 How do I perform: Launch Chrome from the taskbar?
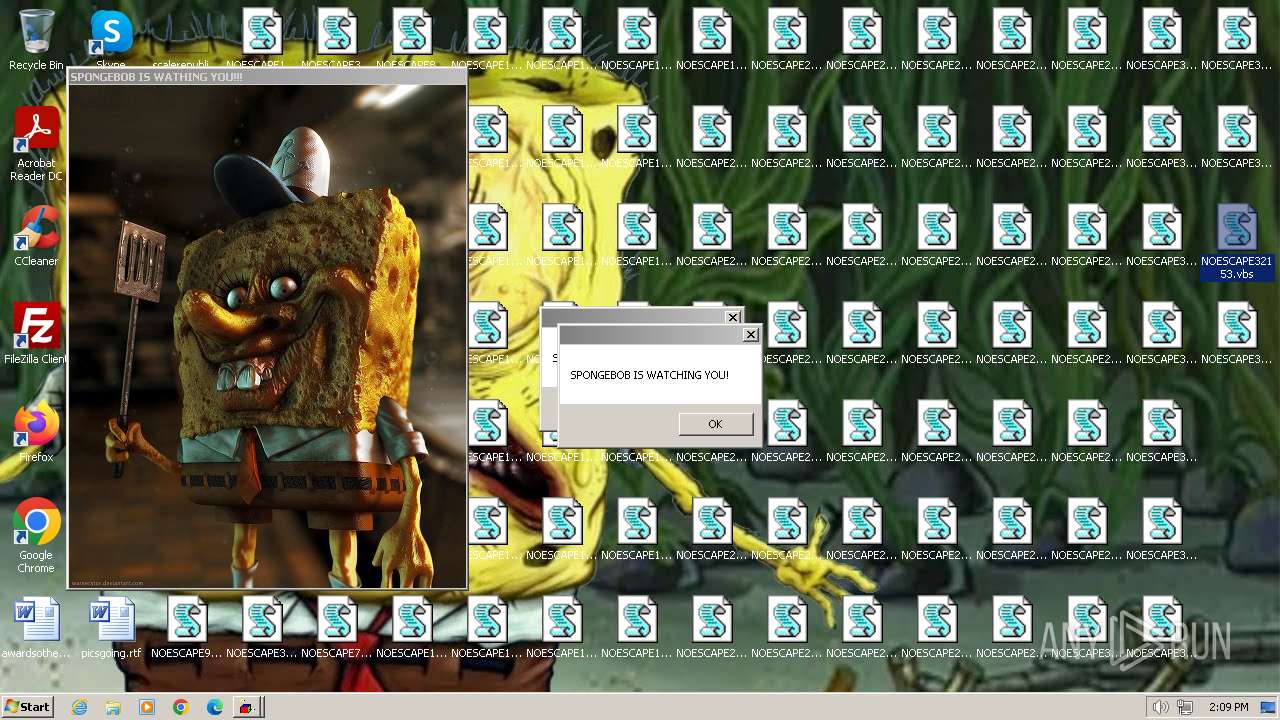181,707
